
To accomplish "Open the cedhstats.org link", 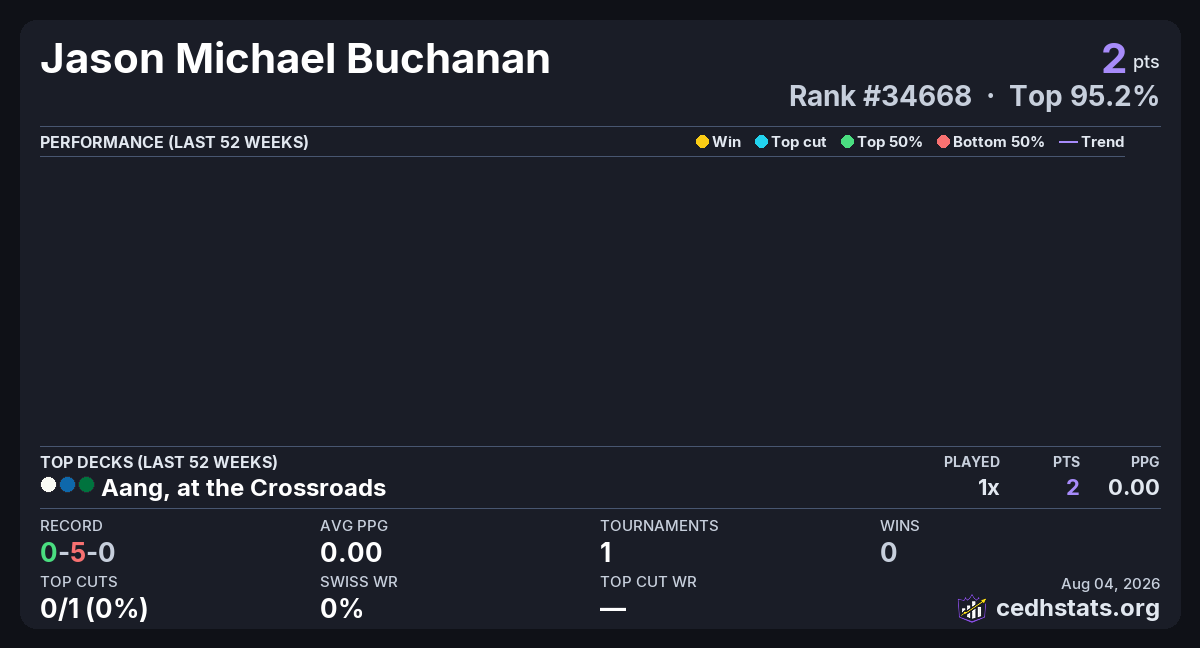I will coord(1078,608).
